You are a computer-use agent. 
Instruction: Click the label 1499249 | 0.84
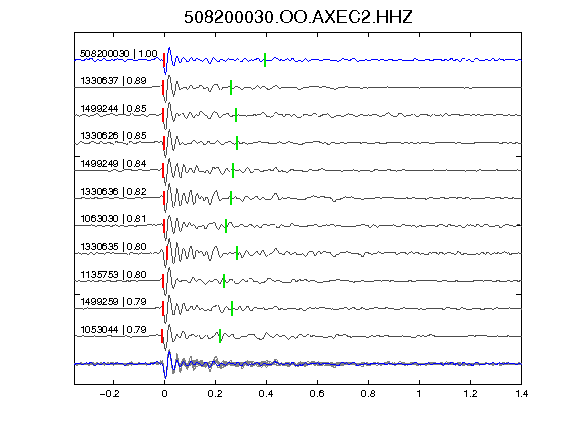pos(113,164)
